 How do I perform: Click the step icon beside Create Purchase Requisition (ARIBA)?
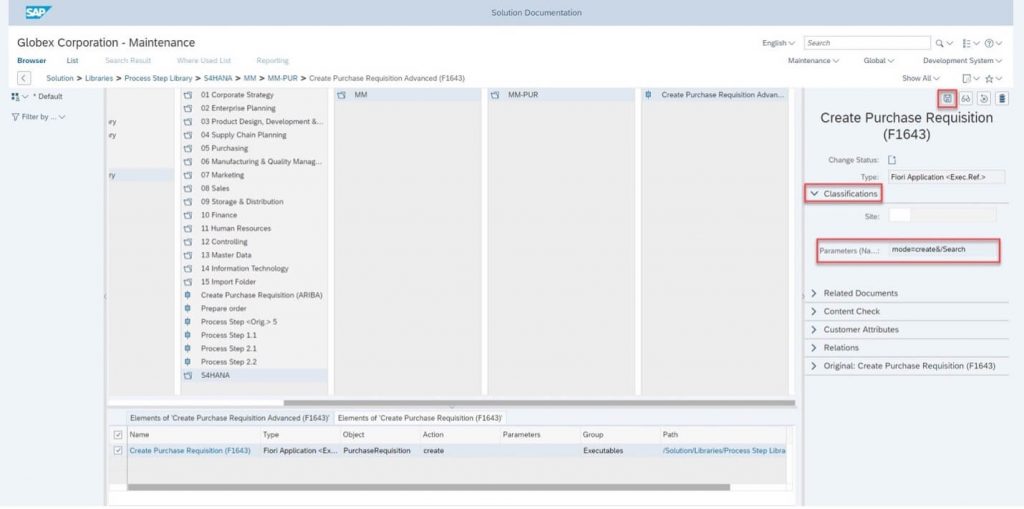coord(188,295)
